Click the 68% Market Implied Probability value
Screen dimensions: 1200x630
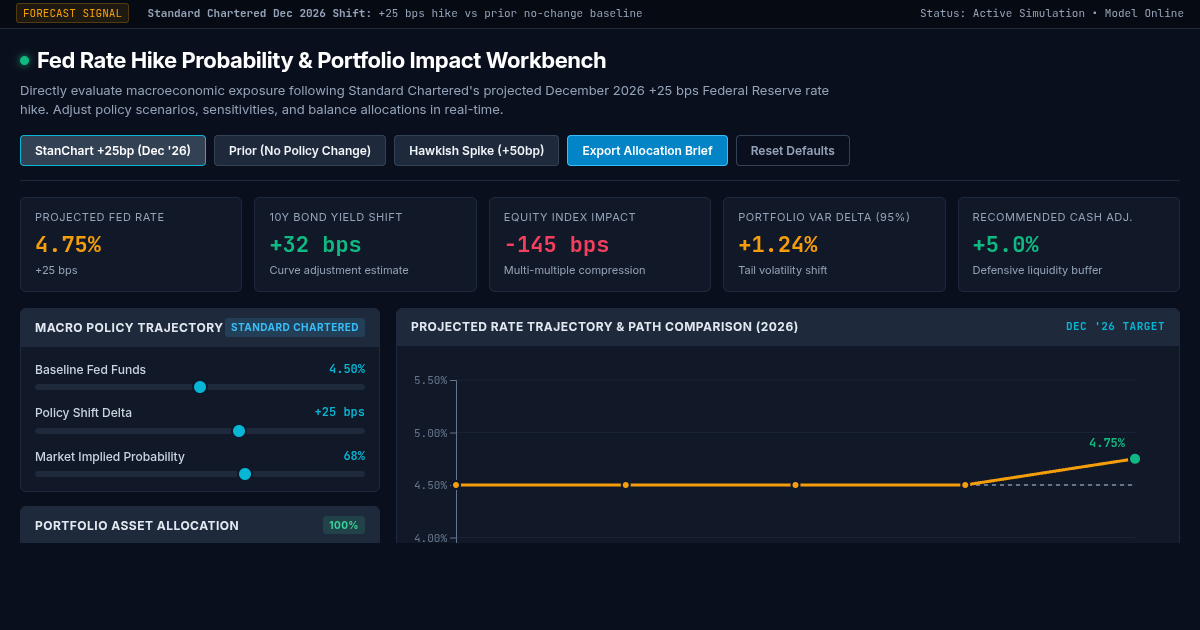pyautogui.click(x=354, y=456)
